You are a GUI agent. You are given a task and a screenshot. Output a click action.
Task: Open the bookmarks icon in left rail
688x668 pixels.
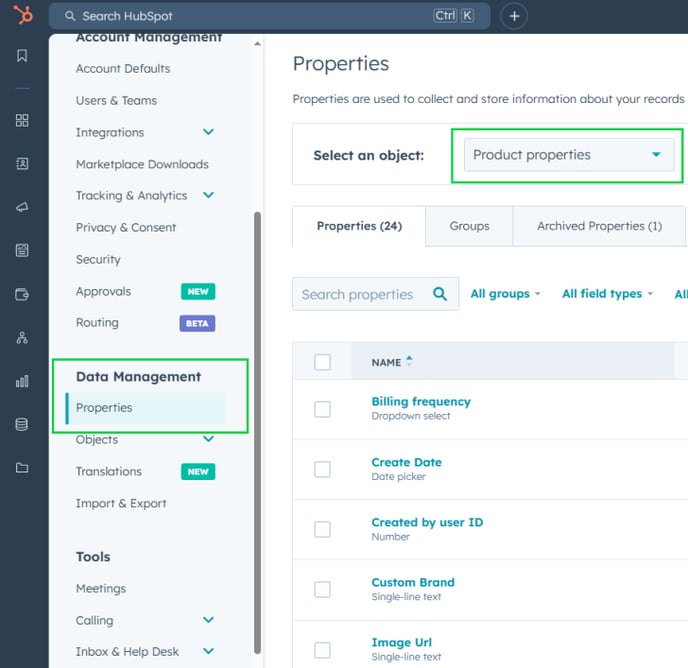click(22, 55)
